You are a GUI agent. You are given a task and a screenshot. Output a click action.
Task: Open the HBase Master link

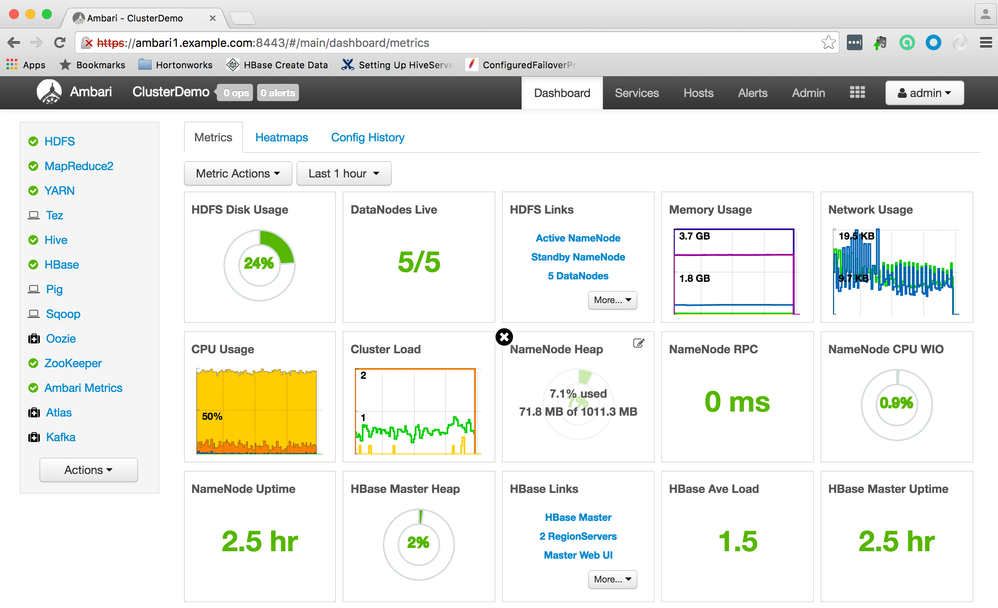tap(578, 518)
